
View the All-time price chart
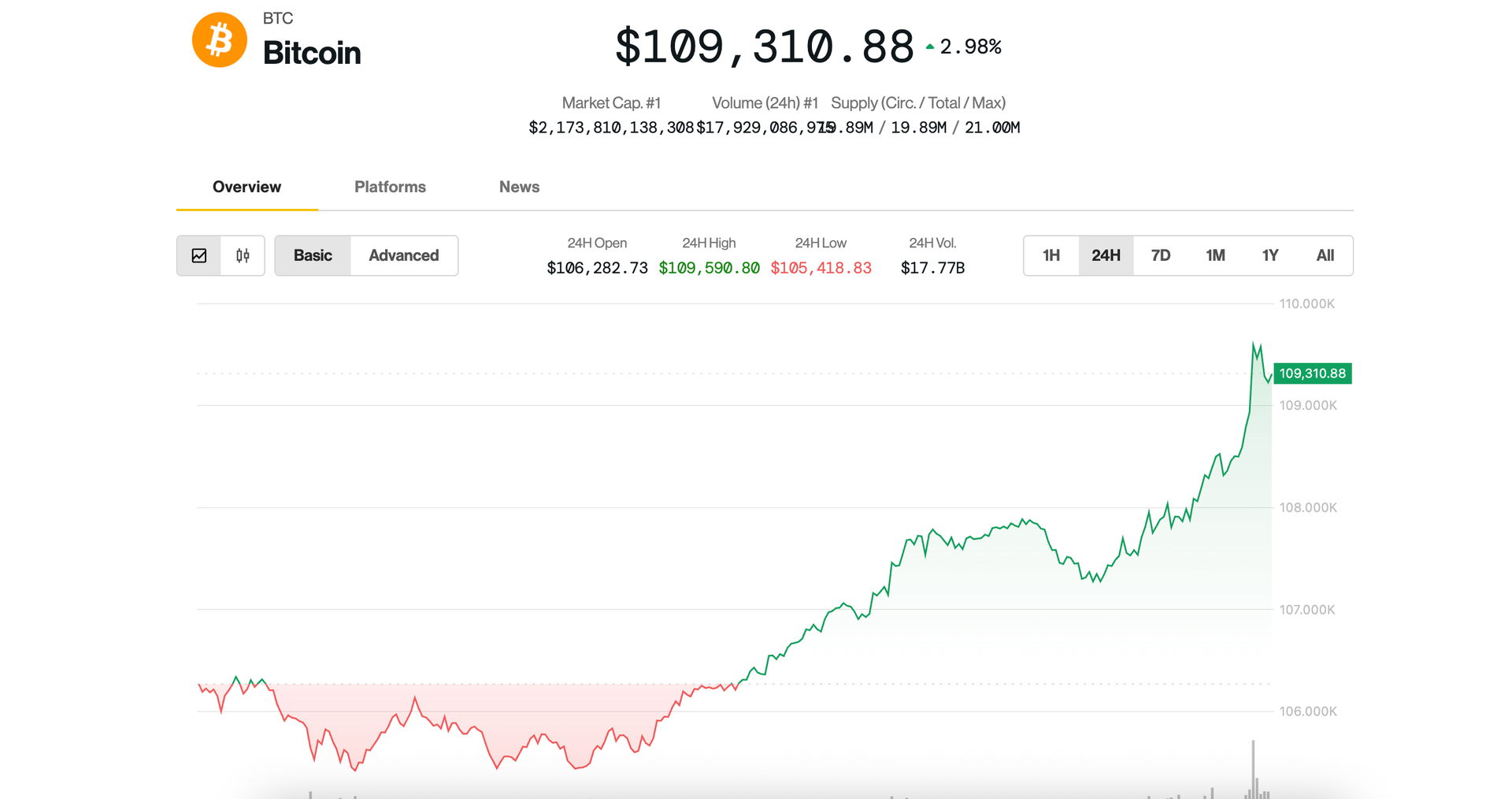point(1325,255)
